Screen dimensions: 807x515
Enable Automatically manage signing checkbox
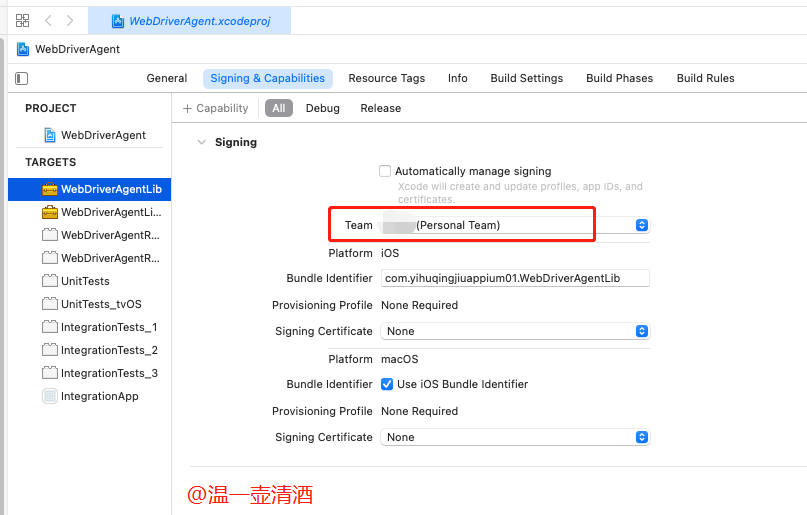(385, 171)
